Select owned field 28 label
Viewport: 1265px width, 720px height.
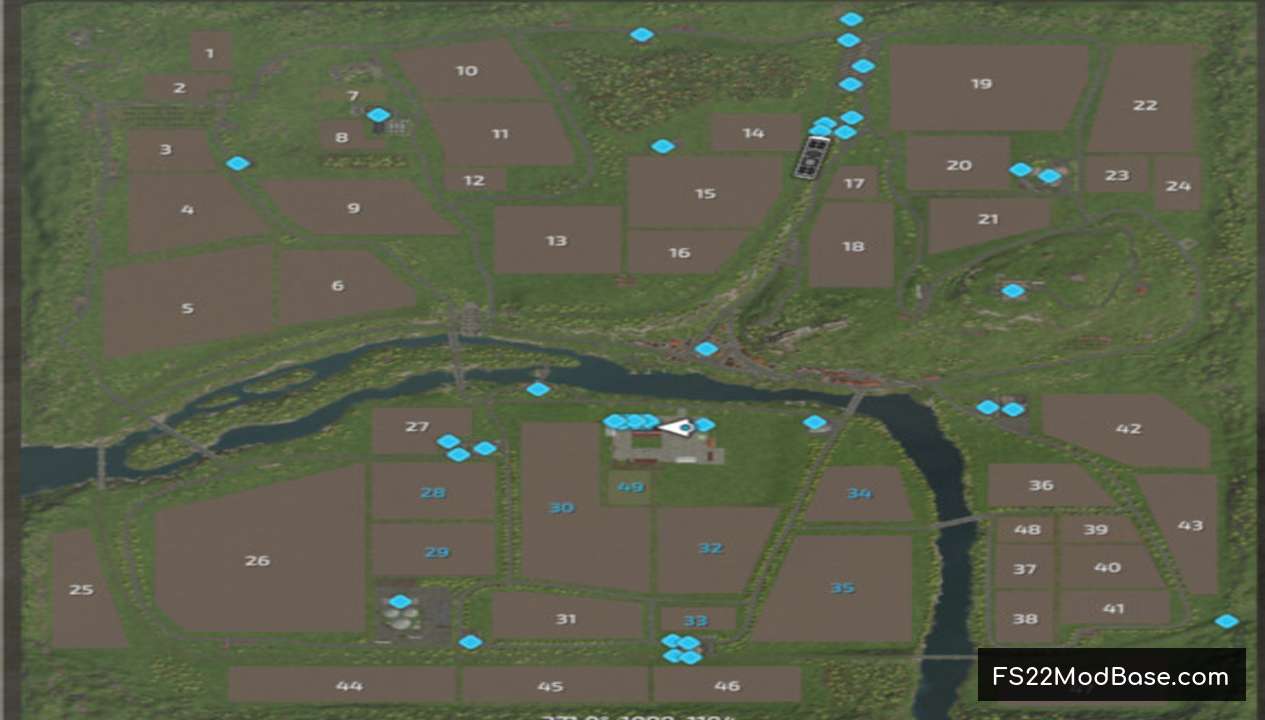click(x=432, y=492)
